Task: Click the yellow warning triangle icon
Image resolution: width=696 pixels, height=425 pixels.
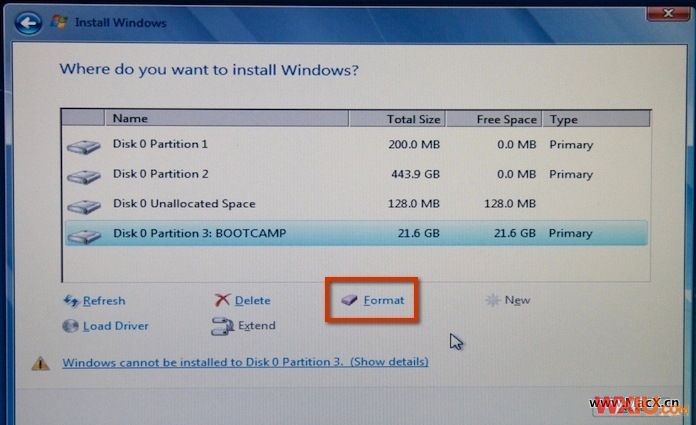Action: pos(40,363)
